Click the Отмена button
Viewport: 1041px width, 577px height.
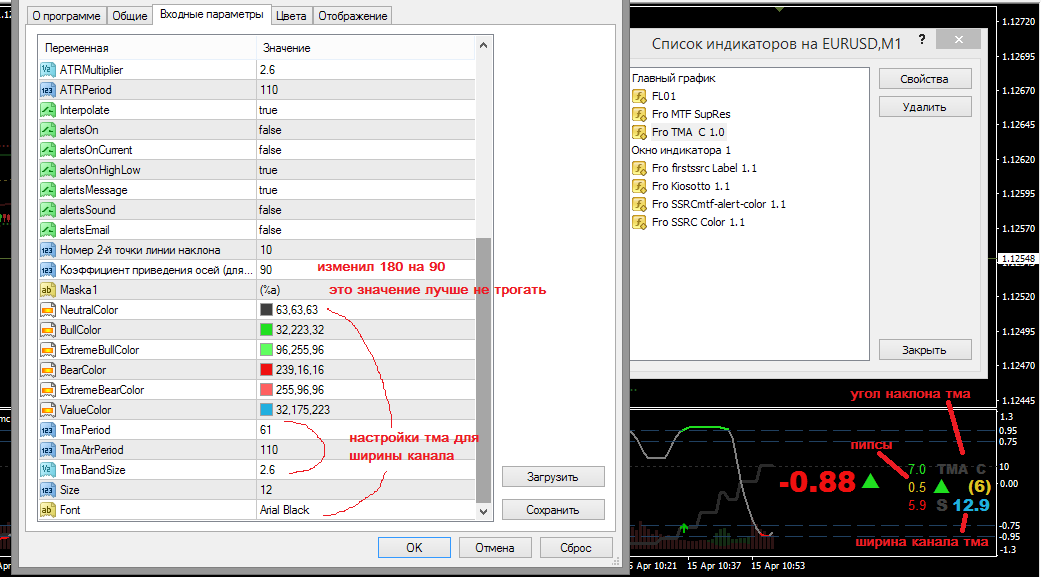click(x=495, y=548)
